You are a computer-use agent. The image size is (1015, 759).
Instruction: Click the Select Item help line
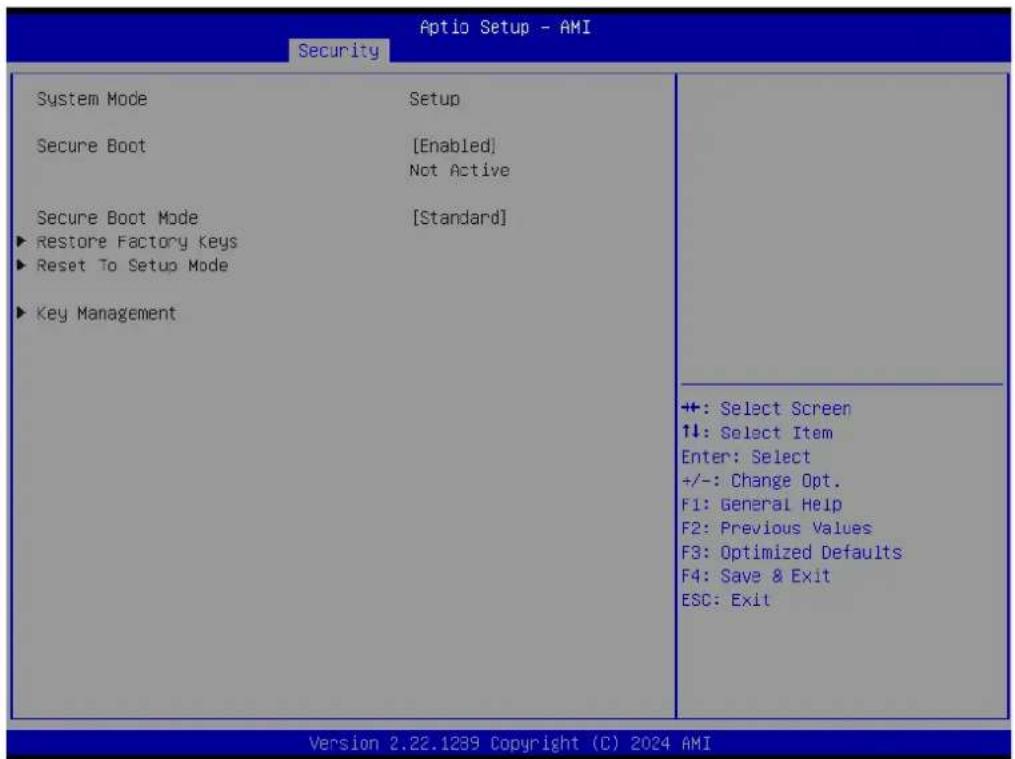[757, 433]
